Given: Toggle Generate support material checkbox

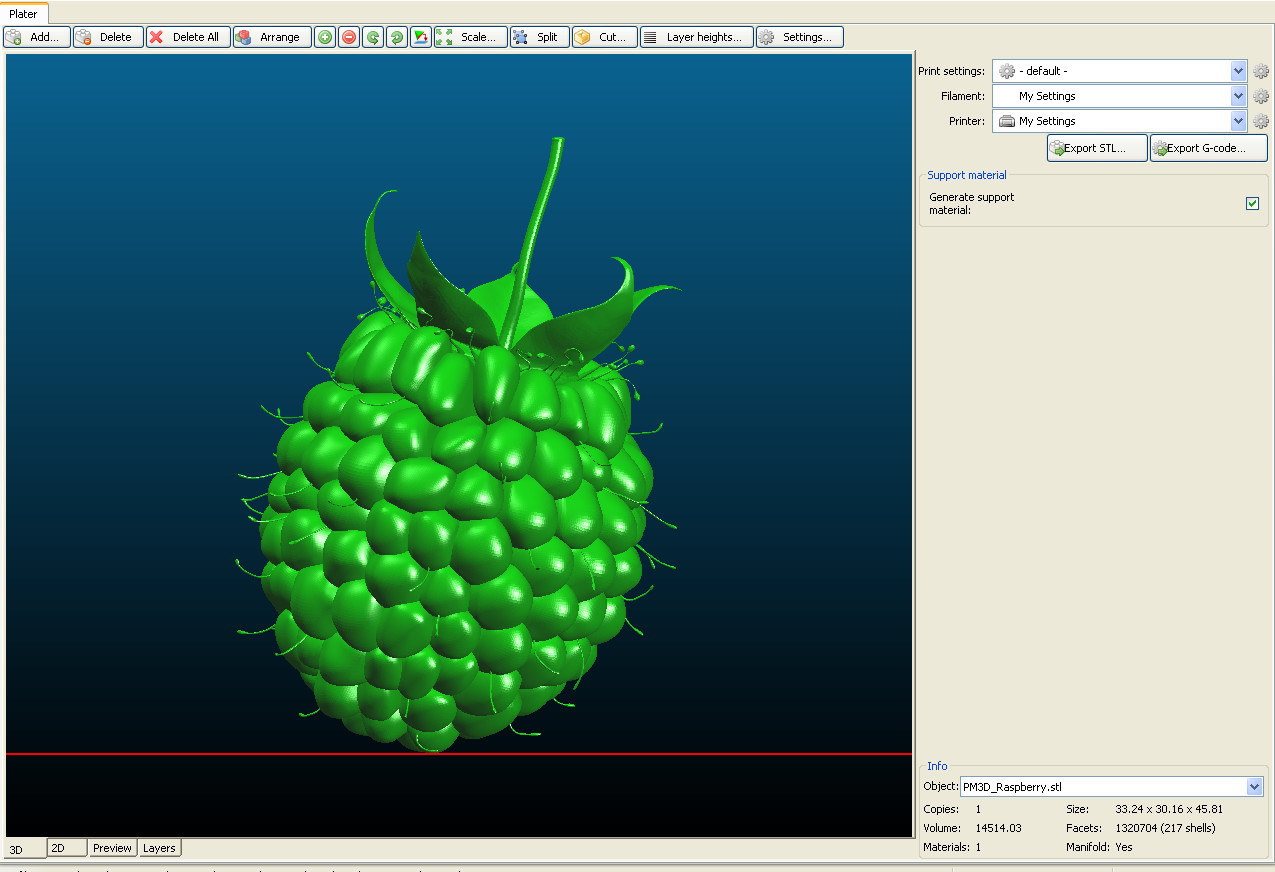Looking at the screenshot, I should pyautogui.click(x=1252, y=204).
